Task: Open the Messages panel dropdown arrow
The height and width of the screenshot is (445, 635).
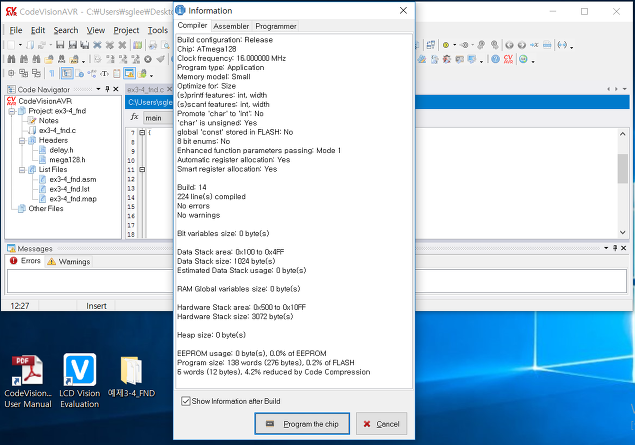Action: [x=606, y=248]
